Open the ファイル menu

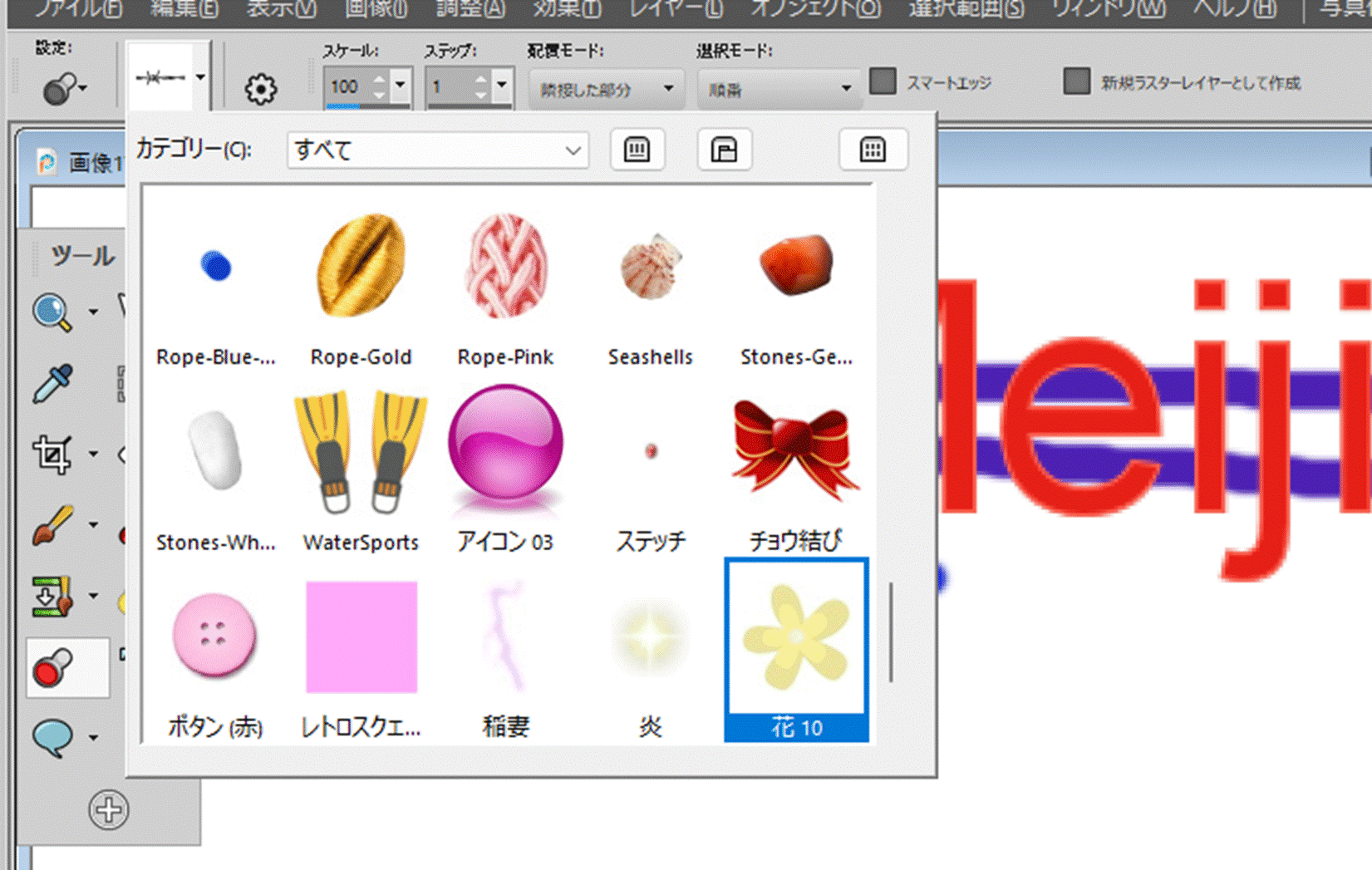pos(79,9)
